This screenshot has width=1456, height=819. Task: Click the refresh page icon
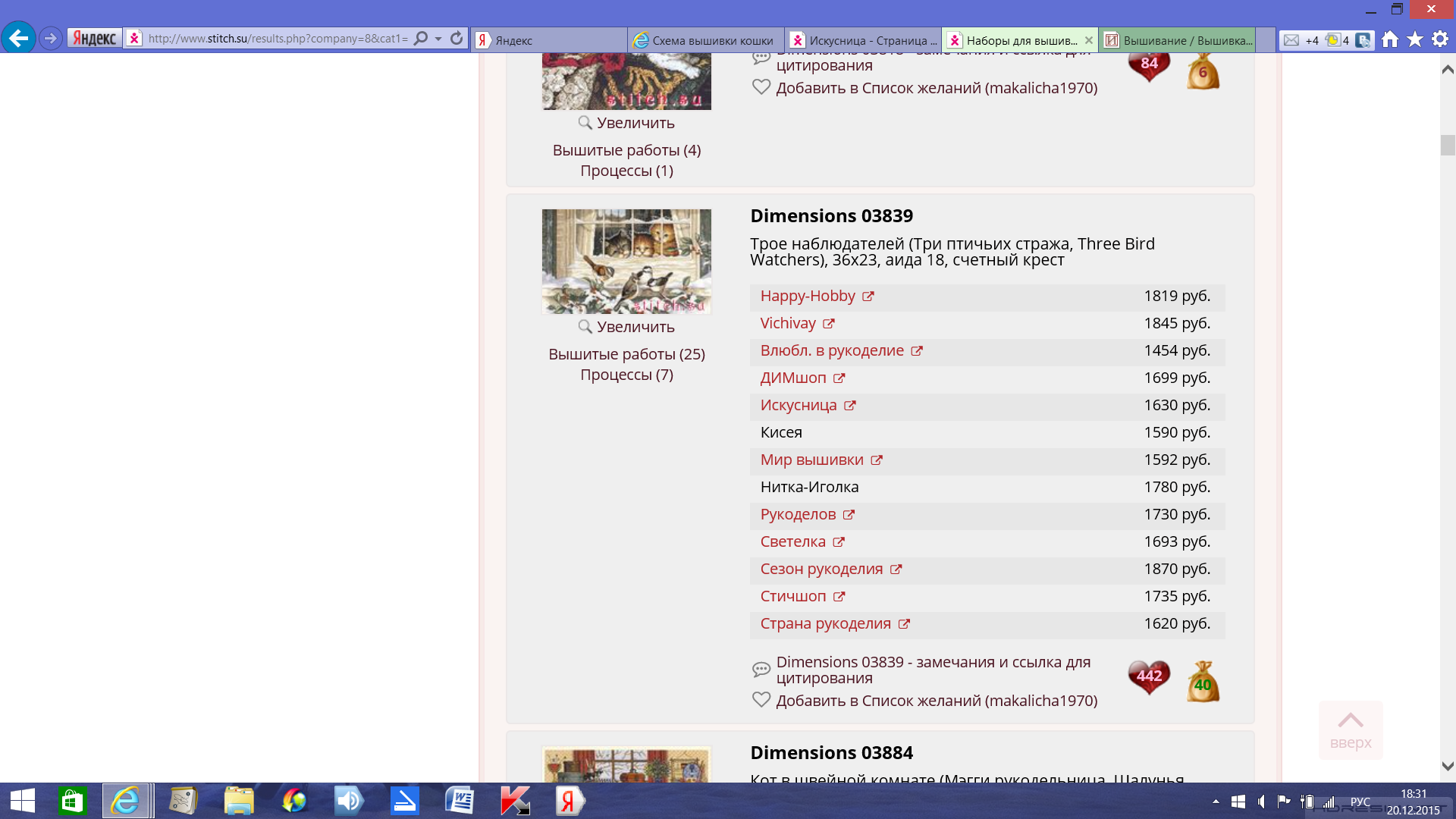point(457,38)
